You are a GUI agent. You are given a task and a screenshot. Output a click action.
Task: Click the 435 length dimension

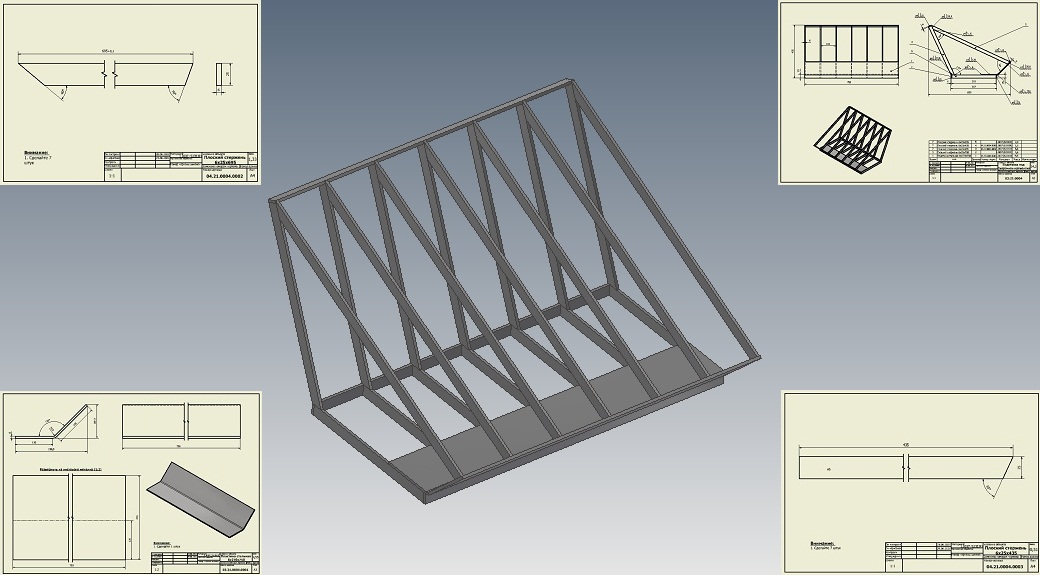(x=905, y=444)
